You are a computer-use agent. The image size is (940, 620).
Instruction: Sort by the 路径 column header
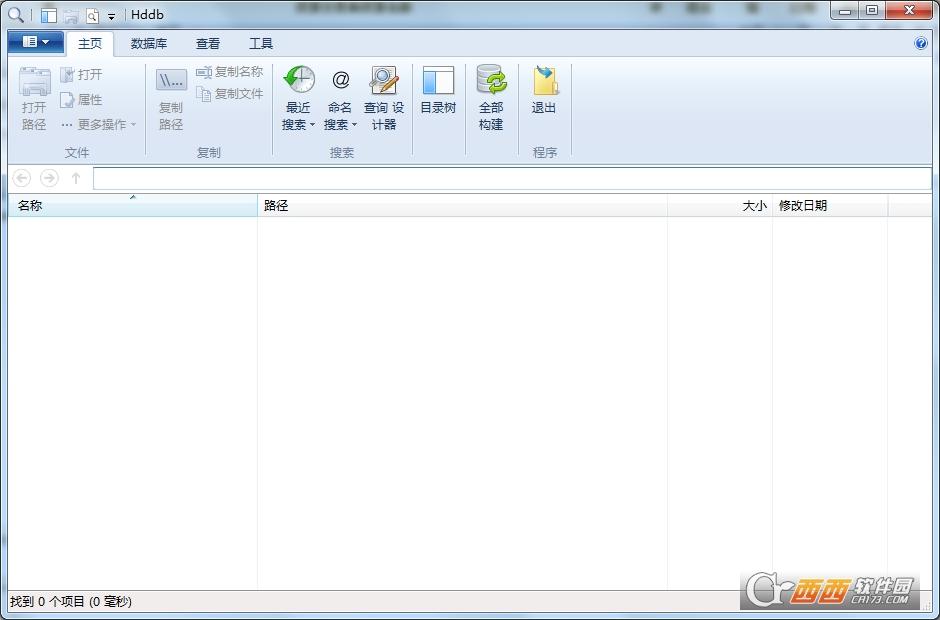point(462,206)
